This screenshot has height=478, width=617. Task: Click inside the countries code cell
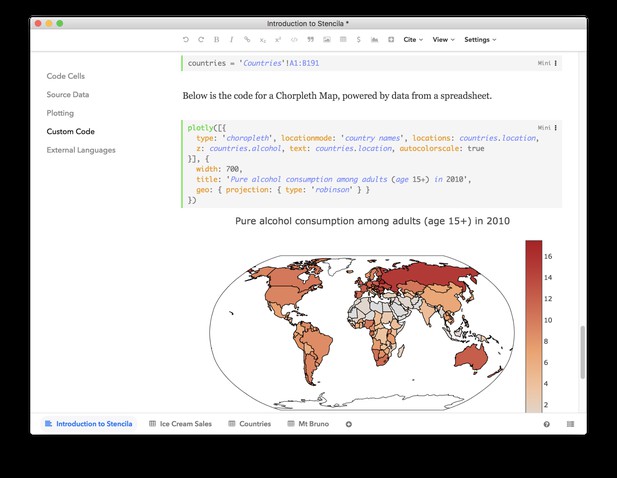point(372,63)
